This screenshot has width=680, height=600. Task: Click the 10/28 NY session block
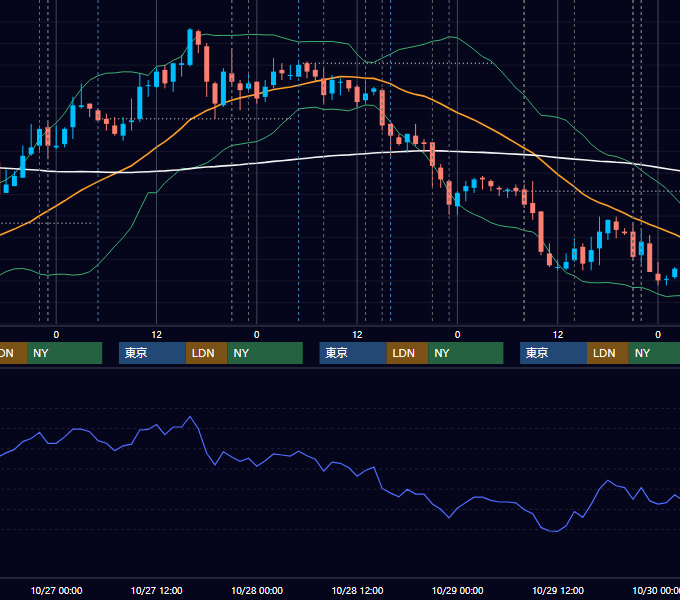click(466, 353)
